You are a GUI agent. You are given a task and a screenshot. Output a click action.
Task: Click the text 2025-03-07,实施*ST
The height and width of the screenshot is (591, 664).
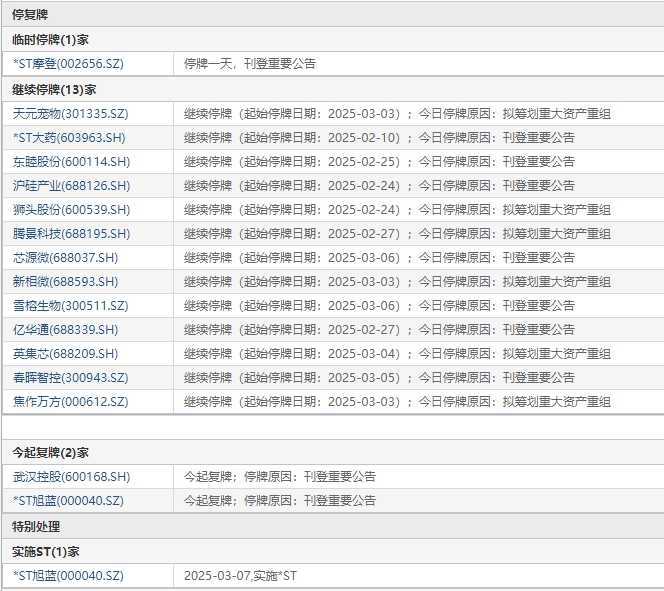click(240, 576)
